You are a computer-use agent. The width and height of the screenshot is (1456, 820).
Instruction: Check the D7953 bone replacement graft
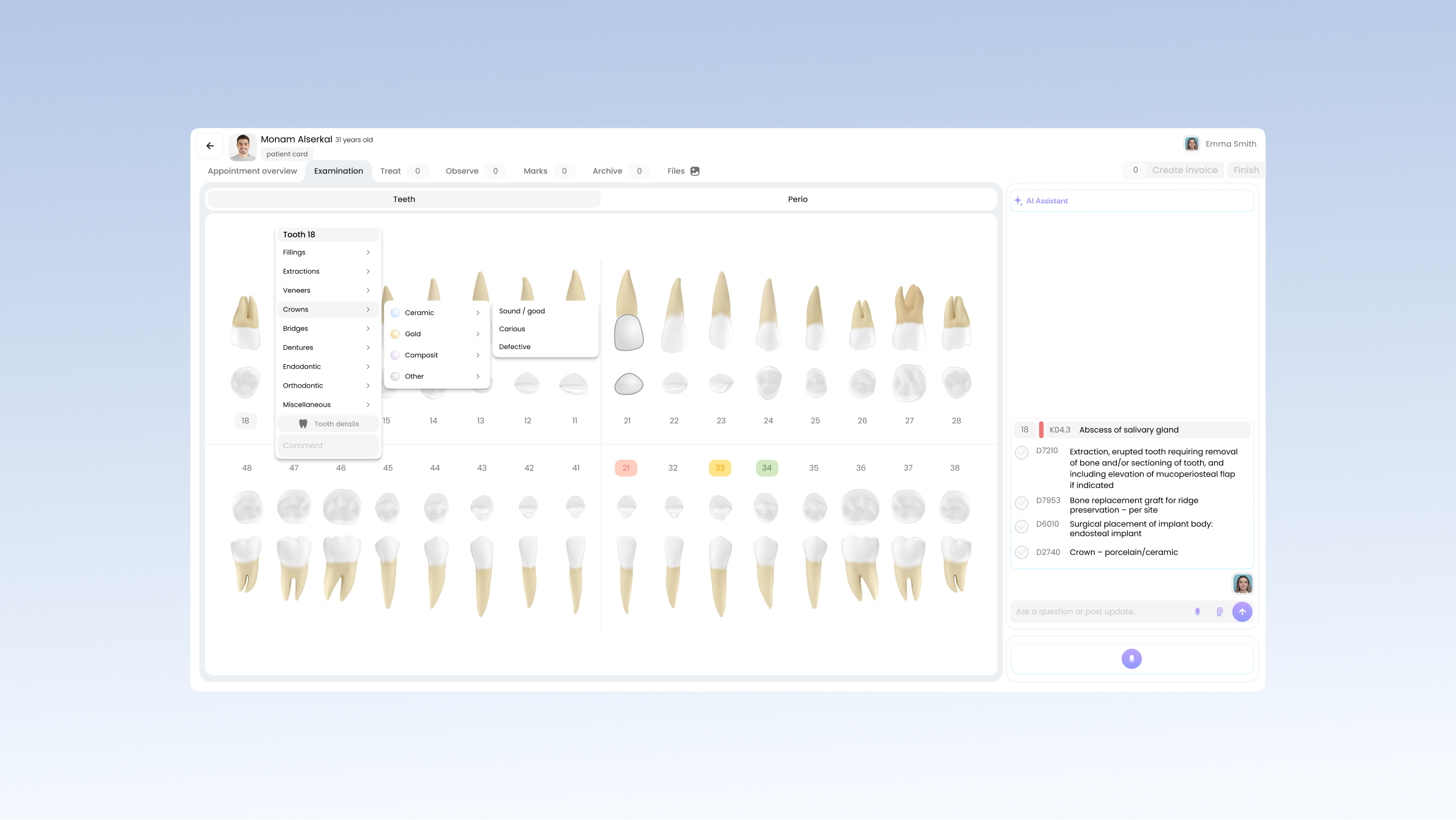click(1021, 502)
